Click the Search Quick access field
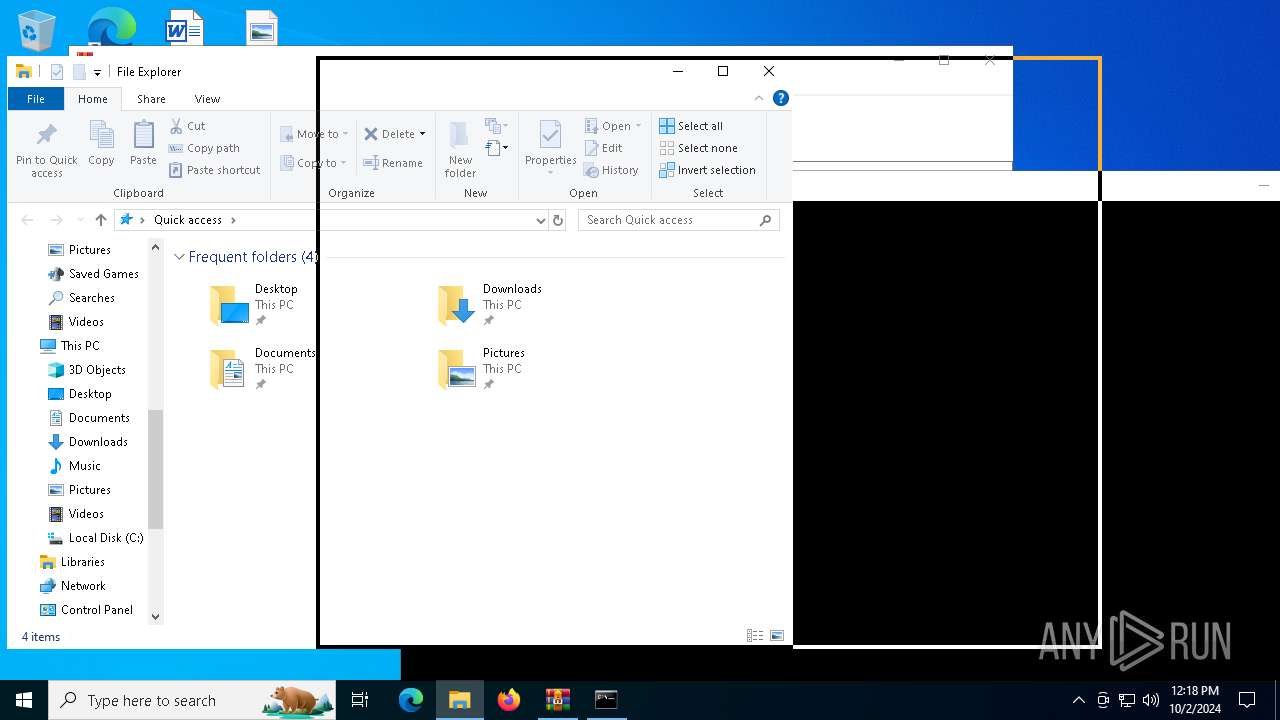 pos(678,220)
